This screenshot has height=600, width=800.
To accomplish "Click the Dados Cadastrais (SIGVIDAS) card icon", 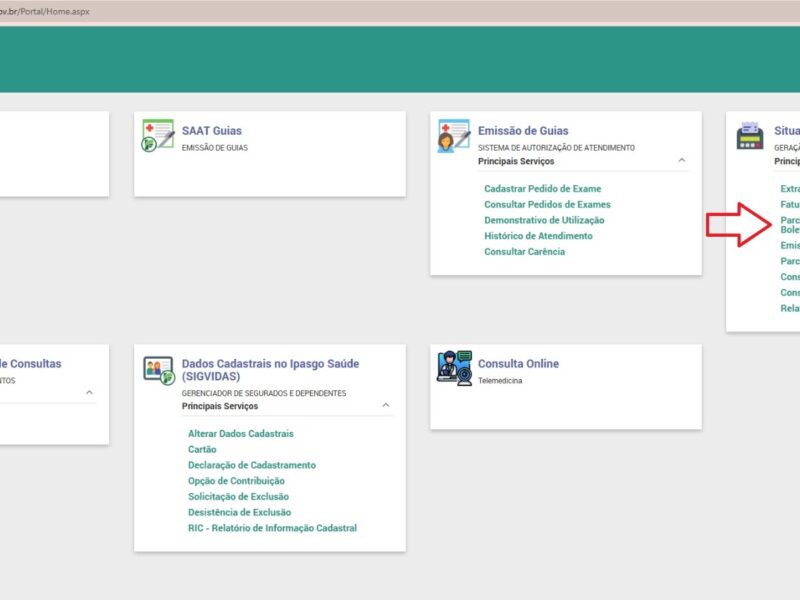I will (158, 368).
